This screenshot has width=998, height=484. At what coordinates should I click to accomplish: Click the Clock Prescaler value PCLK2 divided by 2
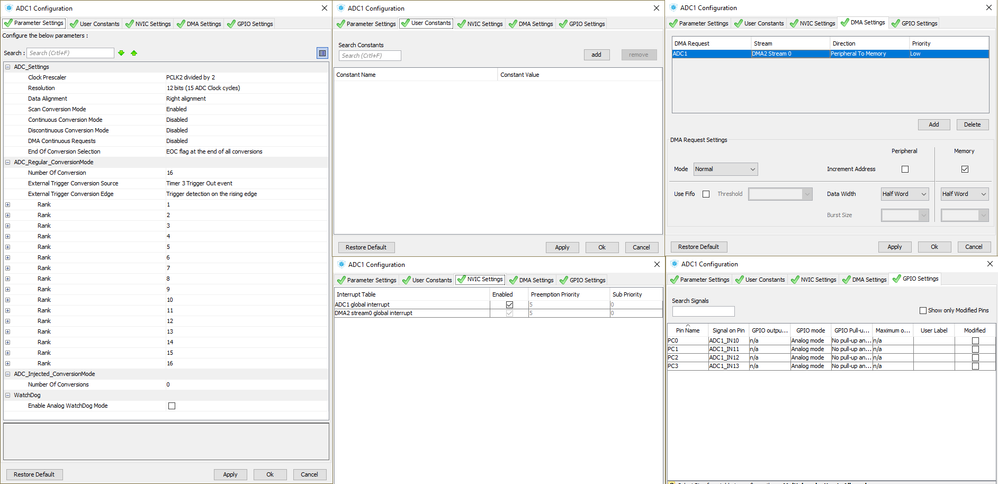[190, 77]
